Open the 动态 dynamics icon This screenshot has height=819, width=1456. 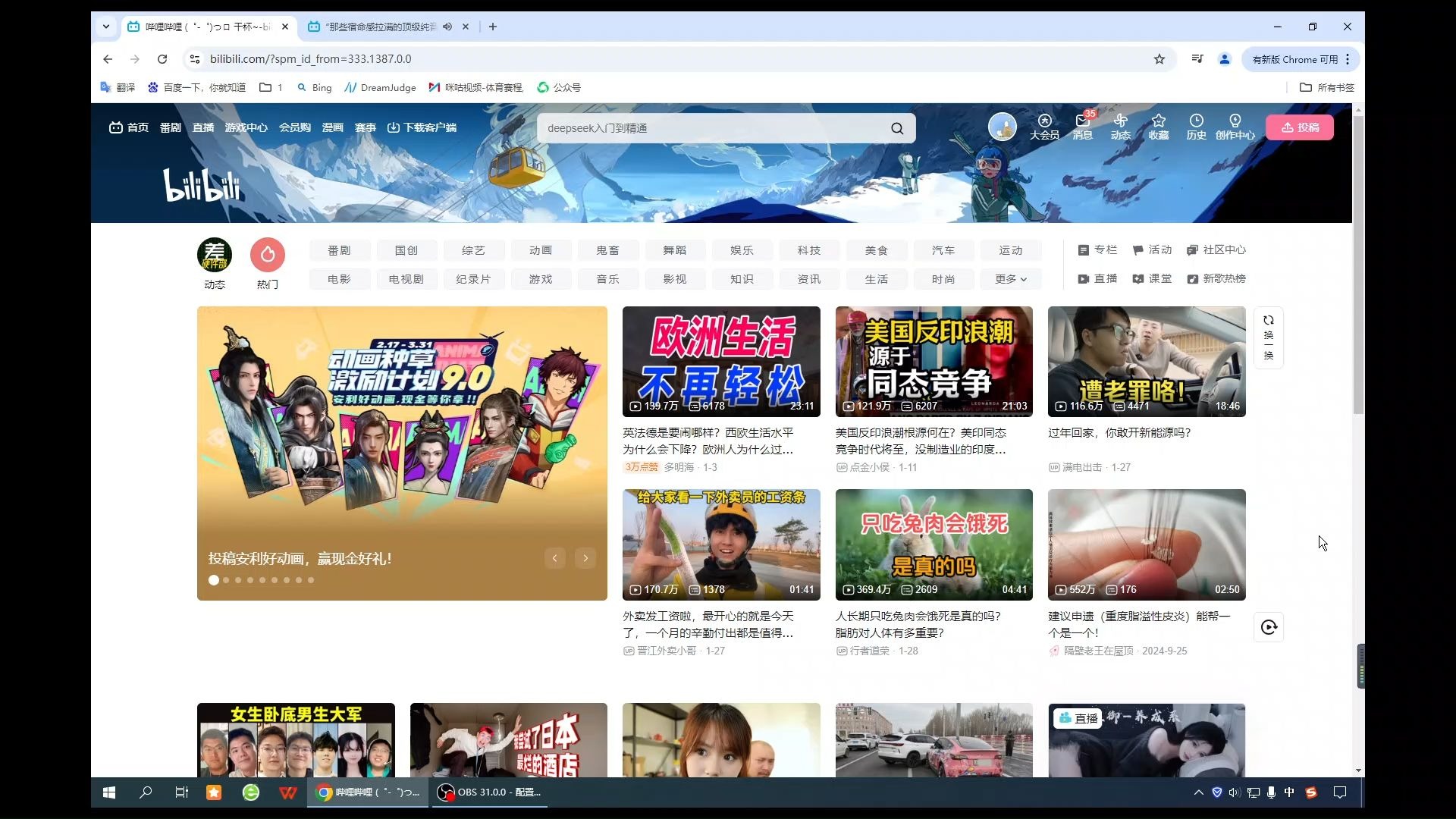(1120, 127)
